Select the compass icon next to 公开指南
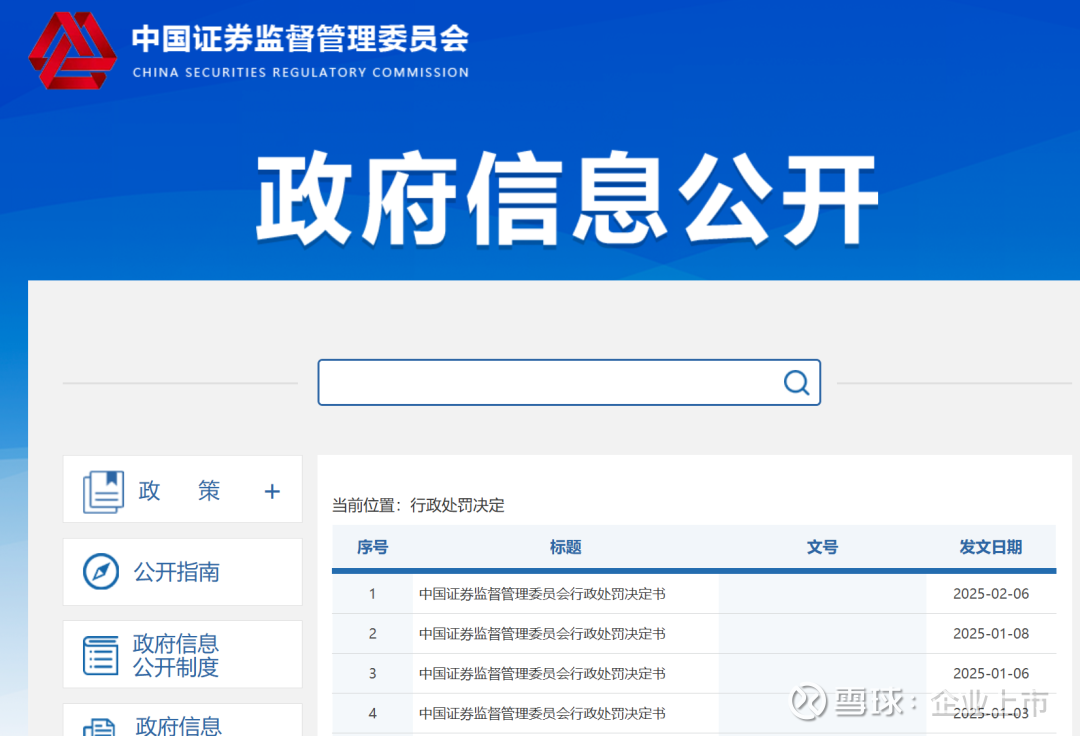 (x=101, y=571)
